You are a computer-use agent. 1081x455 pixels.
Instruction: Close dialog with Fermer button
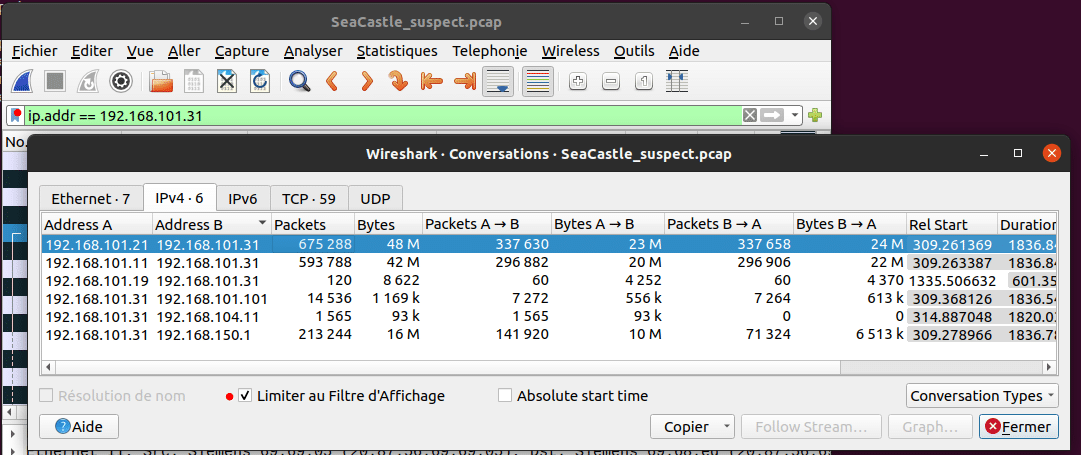[1018, 427]
